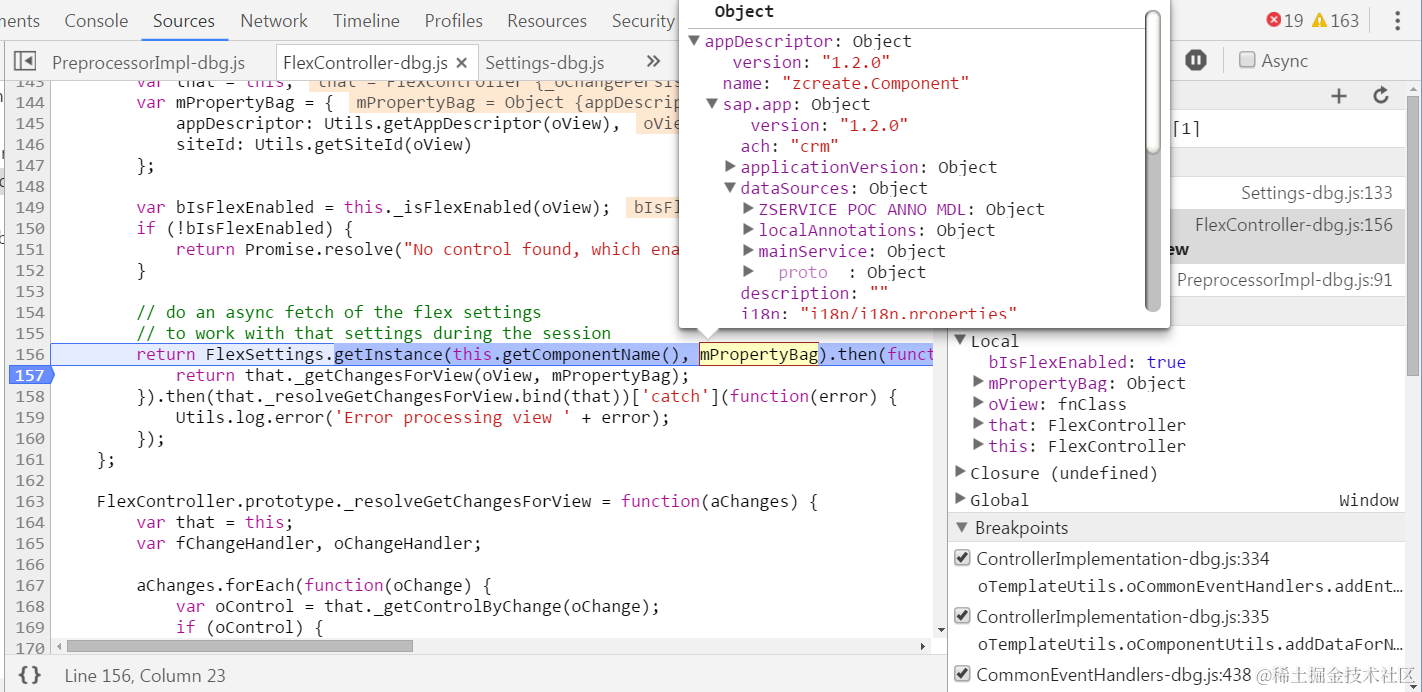This screenshot has width=1422, height=692.
Task: Disable ControllerImplementation-dbg.js:335 breakpoint
Action: (963, 616)
